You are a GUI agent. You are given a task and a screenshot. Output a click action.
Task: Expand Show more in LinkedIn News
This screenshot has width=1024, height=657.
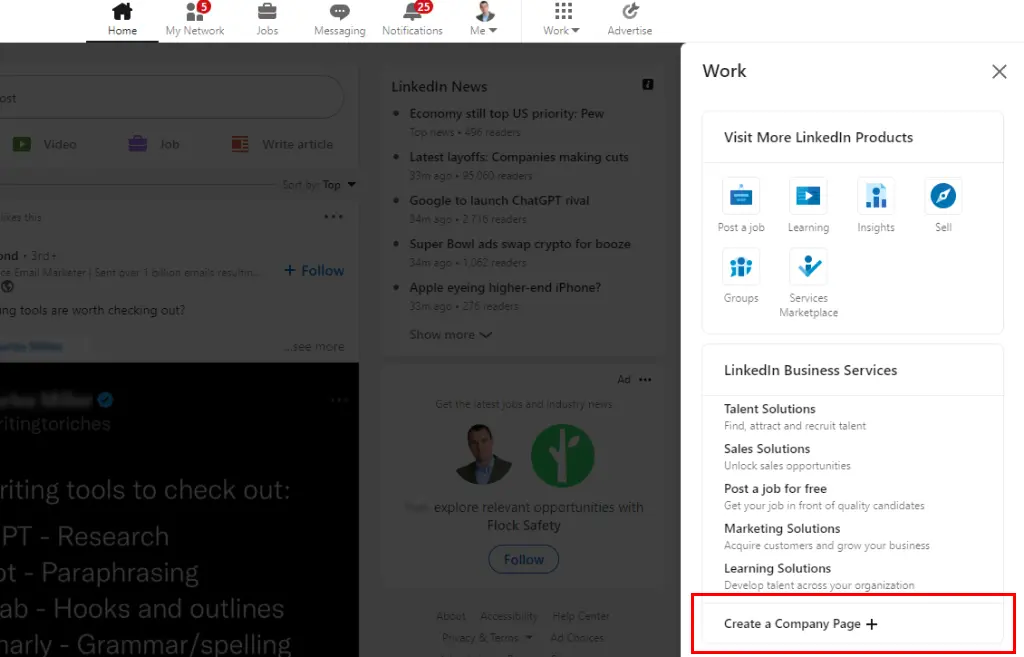pyautogui.click(x=450, y=334)
